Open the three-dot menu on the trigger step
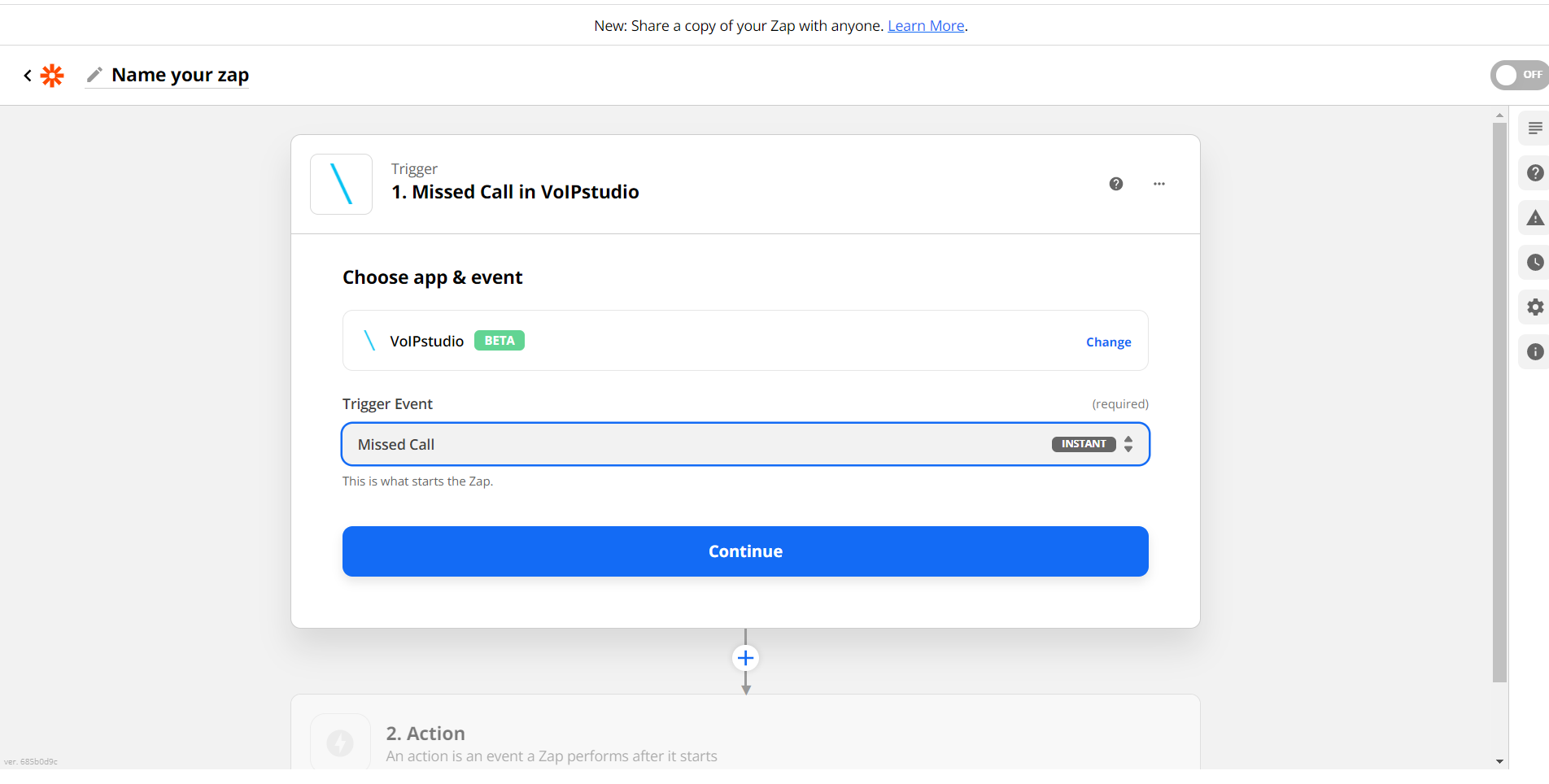The height and width of the screenshot is (784, 1549). [x=1158, y=184]
